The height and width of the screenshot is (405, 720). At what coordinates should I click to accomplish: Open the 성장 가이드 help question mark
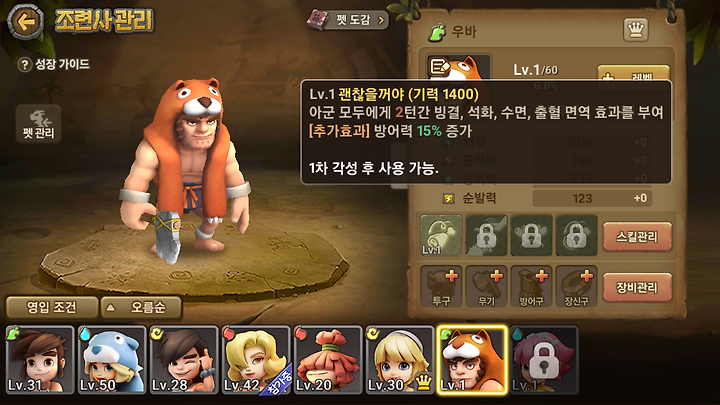click(24, 64)
